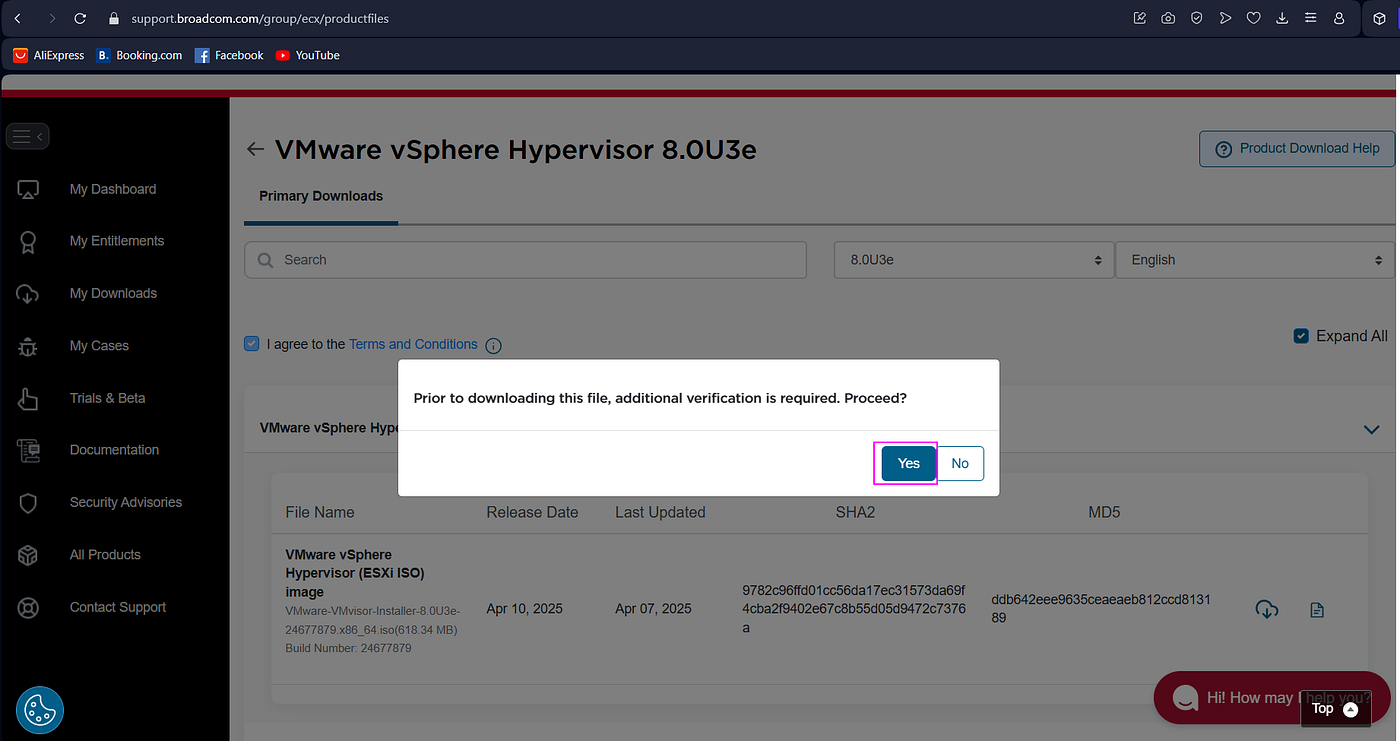
Task: Click the last updated date Apr 07, 2025
Action: pyautogui.click(x=653, y=608)
